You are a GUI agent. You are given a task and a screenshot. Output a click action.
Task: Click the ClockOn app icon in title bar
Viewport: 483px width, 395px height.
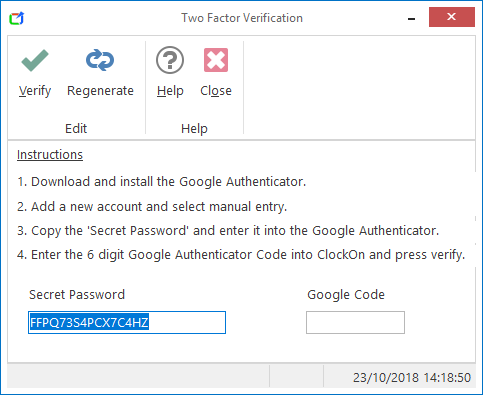click(17, 18)
